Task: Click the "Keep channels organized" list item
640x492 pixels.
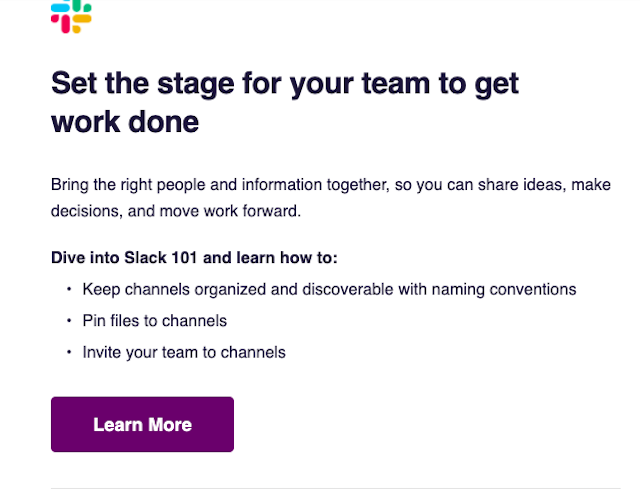Action: (x=329, y=289)
